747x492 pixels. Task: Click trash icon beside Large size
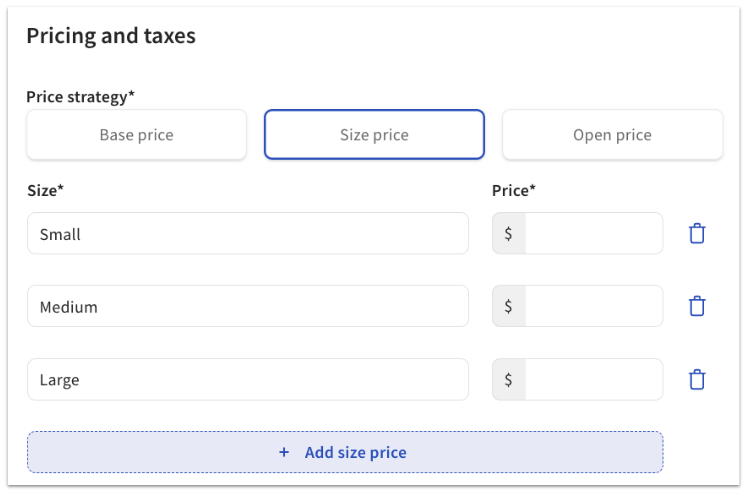[697, 380]
